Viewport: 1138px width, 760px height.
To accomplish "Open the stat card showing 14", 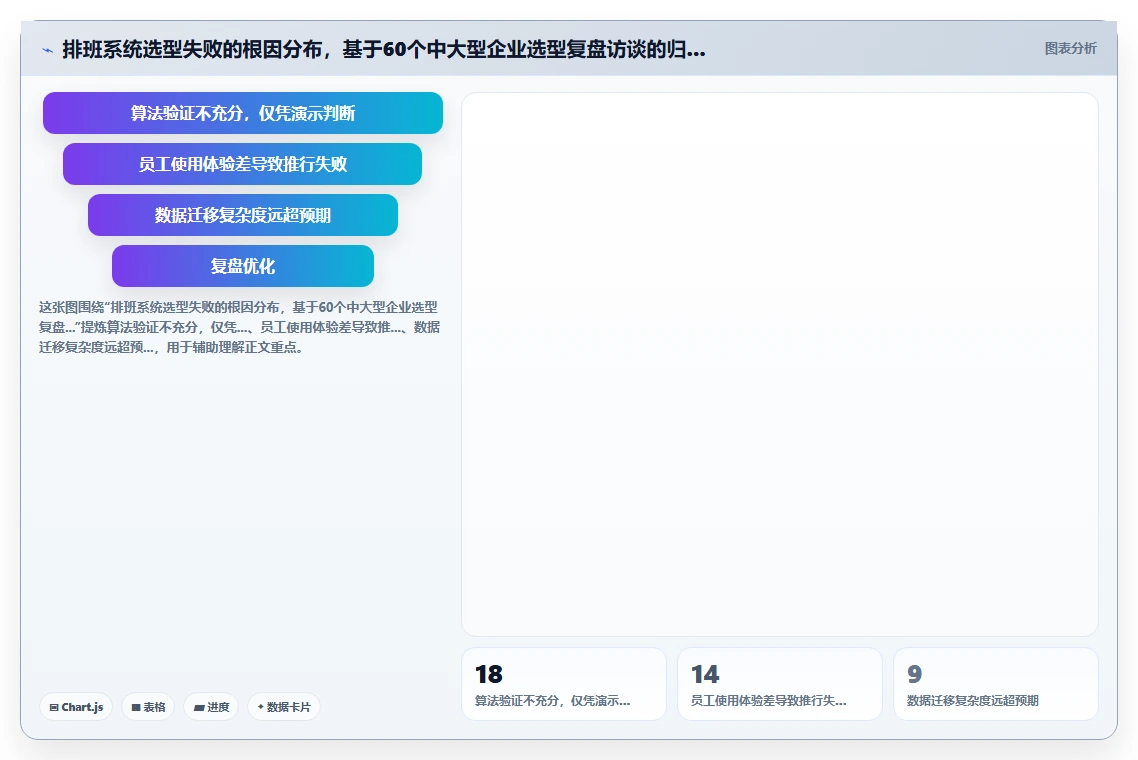I will pyautogui.click(x=779, y=684).
